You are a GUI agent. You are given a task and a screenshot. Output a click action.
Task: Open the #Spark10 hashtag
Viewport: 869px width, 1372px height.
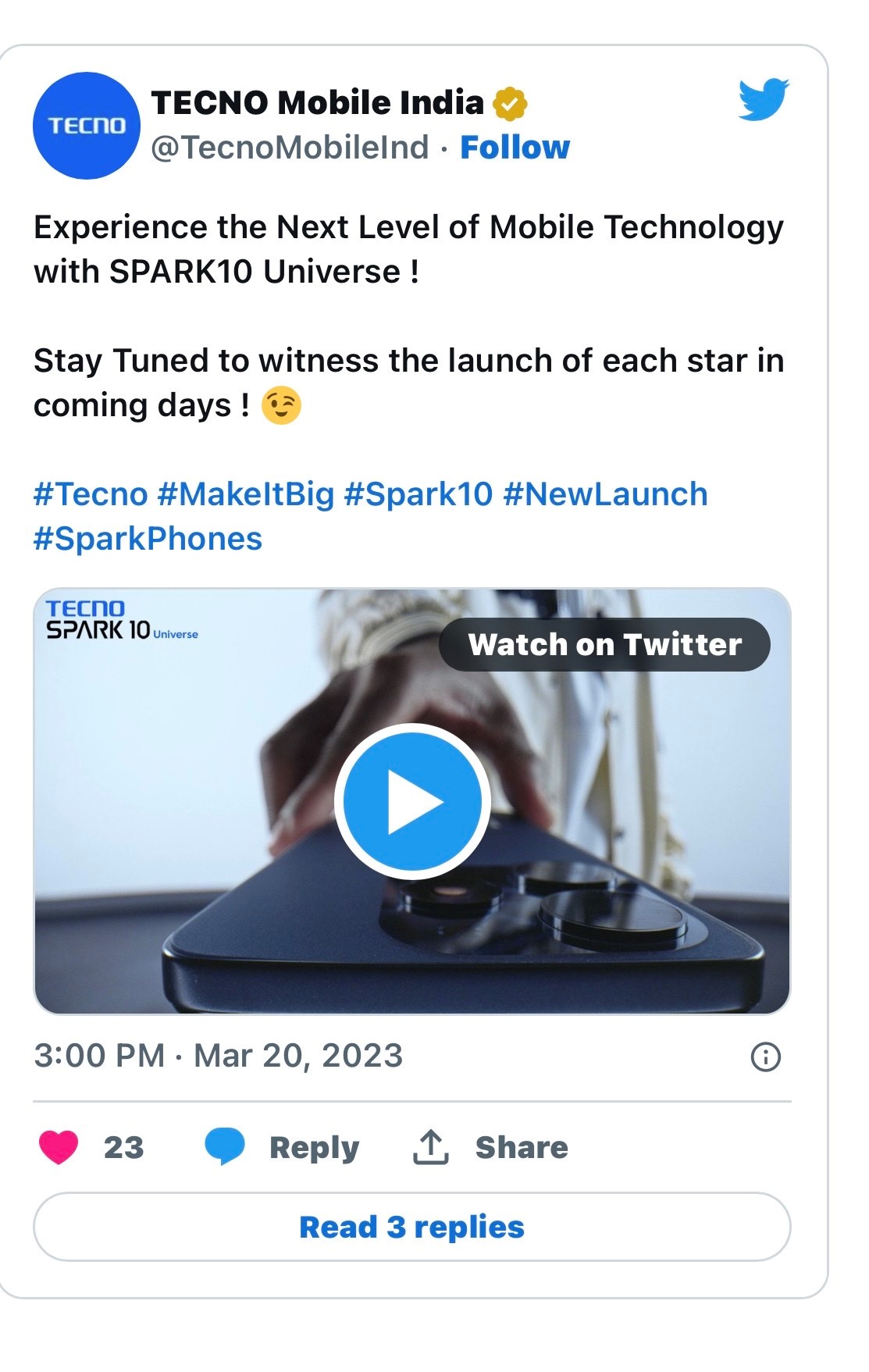click(x=422, y=494)
